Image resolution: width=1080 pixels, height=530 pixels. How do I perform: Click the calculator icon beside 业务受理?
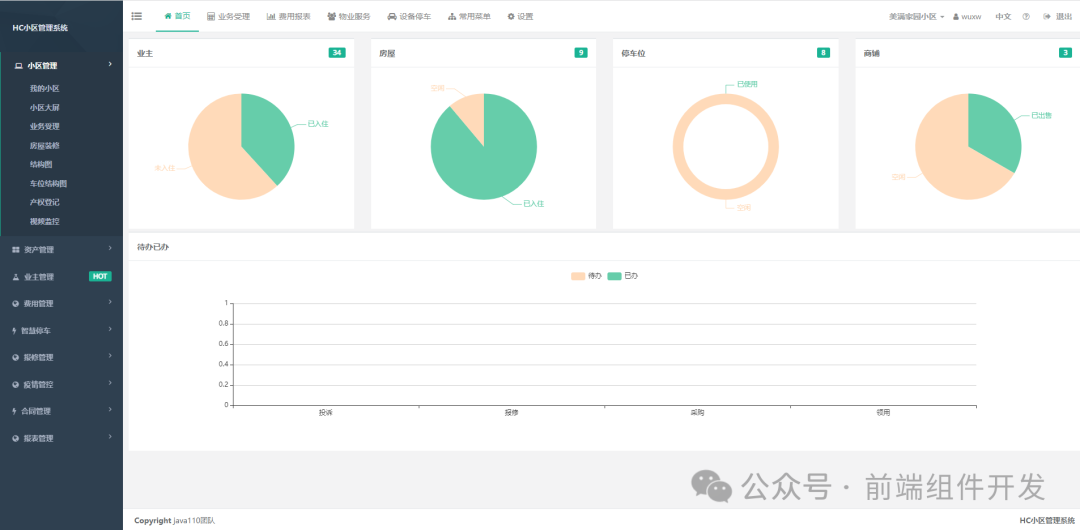click(x=211, y=17)
